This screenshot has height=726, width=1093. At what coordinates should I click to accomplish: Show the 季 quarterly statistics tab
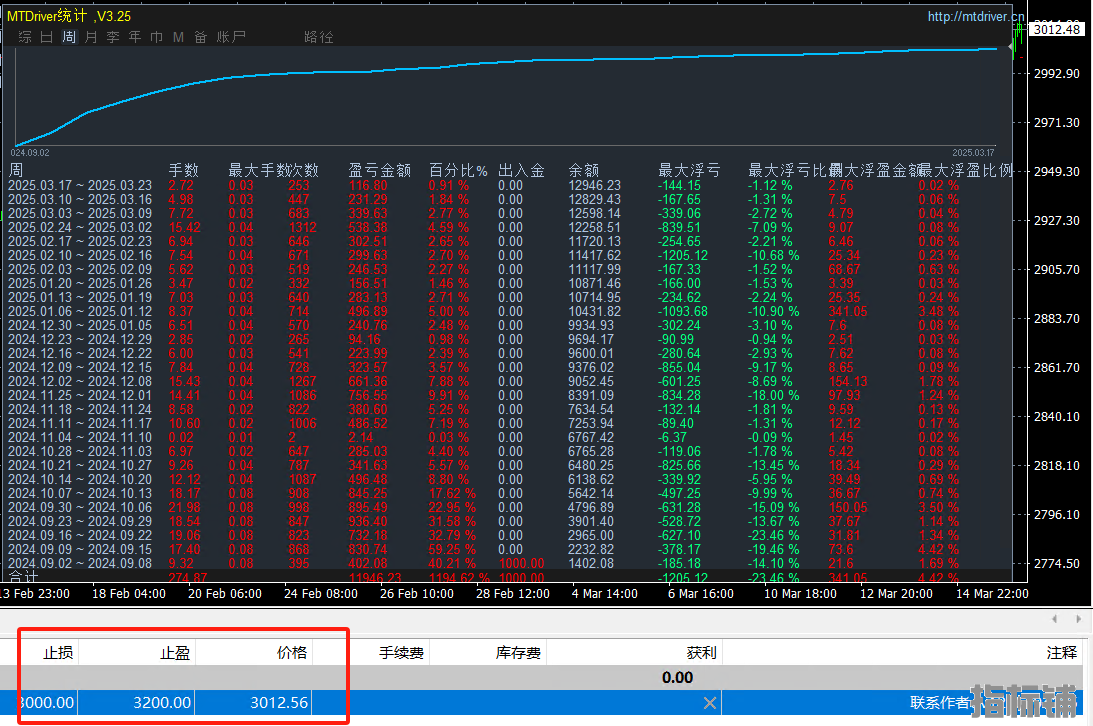[113, 37]
